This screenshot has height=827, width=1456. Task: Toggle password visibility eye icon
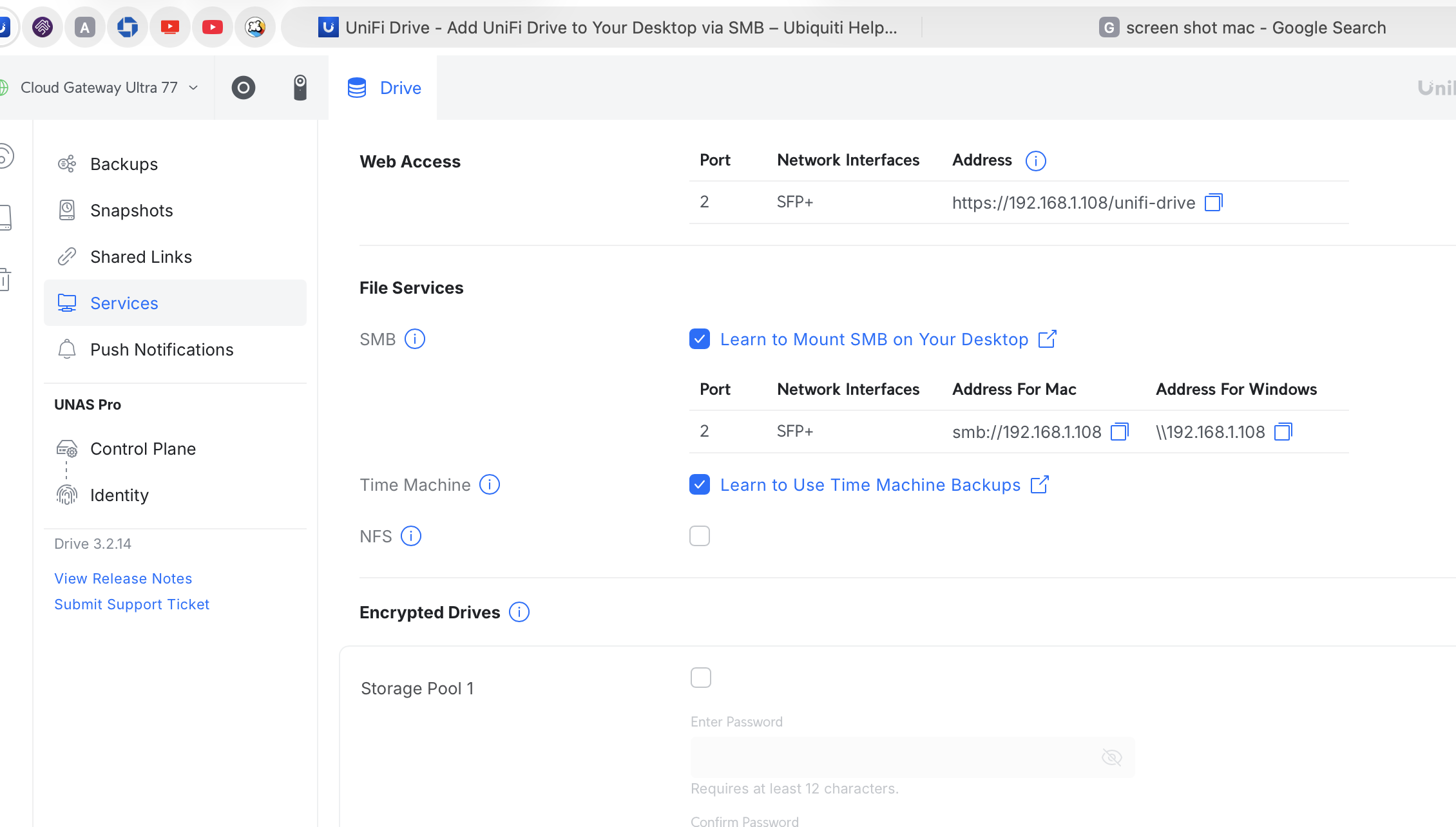pyautogui.click(x=1111, y=757)
